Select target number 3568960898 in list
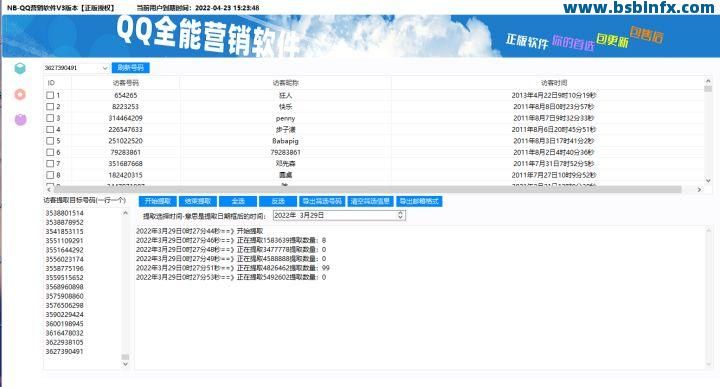The image size is (720, 387). pos(64,287)
